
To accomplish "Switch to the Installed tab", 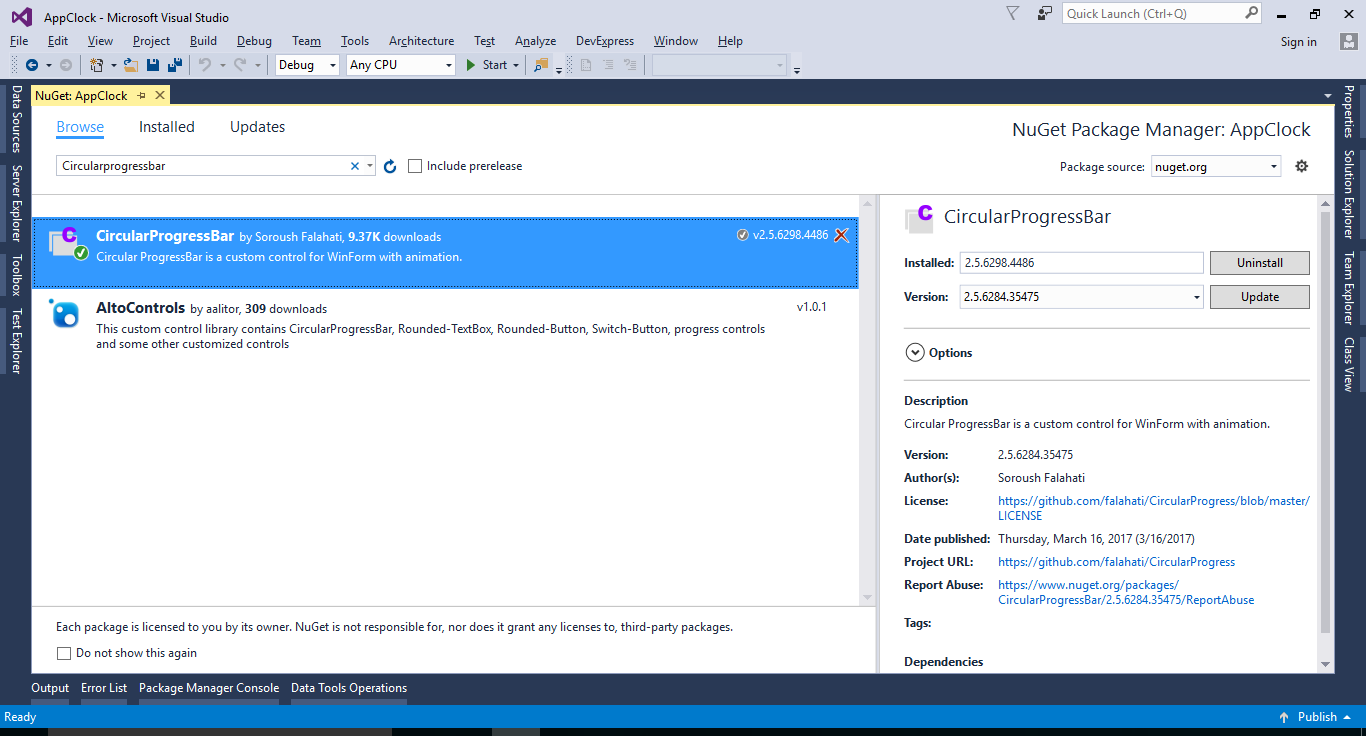I will pos(167,127).
